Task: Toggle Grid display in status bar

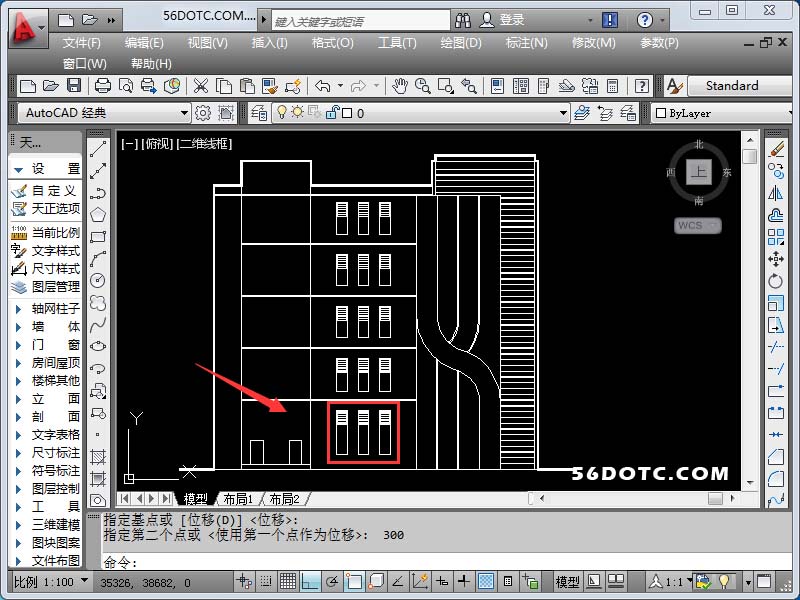Action: click(288, 581)
